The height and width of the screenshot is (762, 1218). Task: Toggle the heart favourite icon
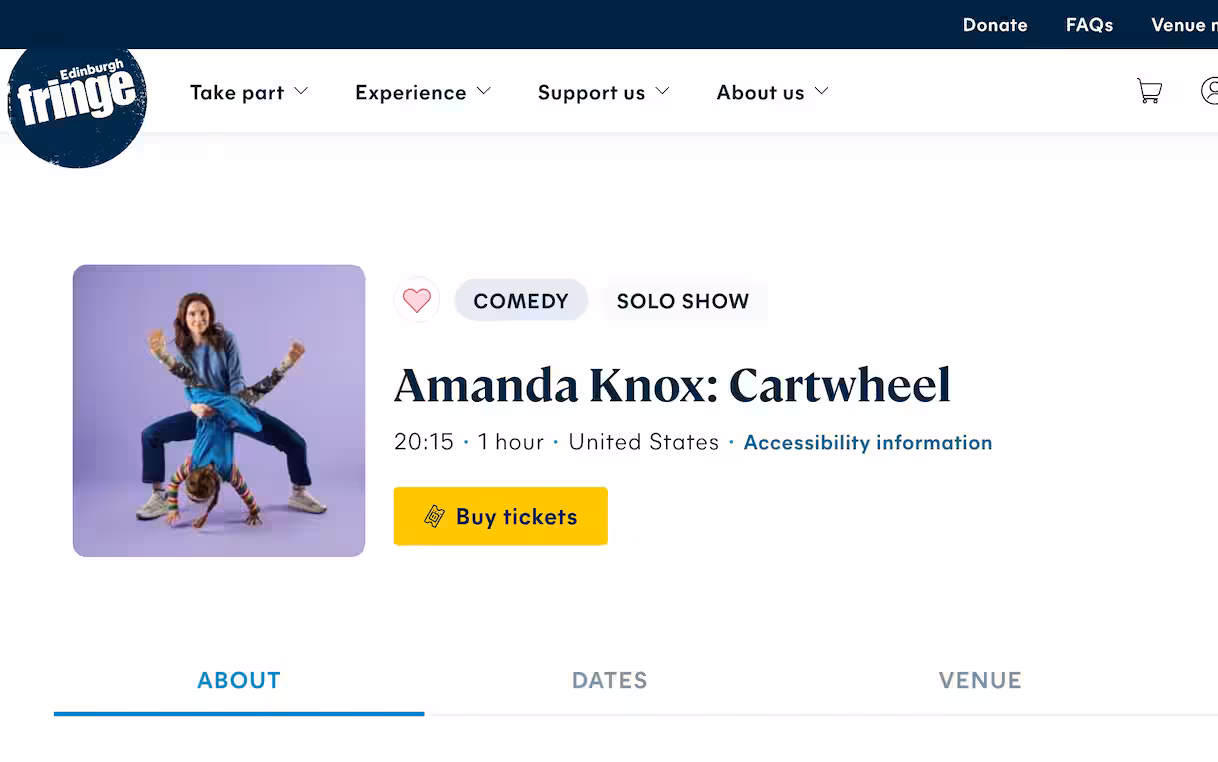tap(417, 300)
